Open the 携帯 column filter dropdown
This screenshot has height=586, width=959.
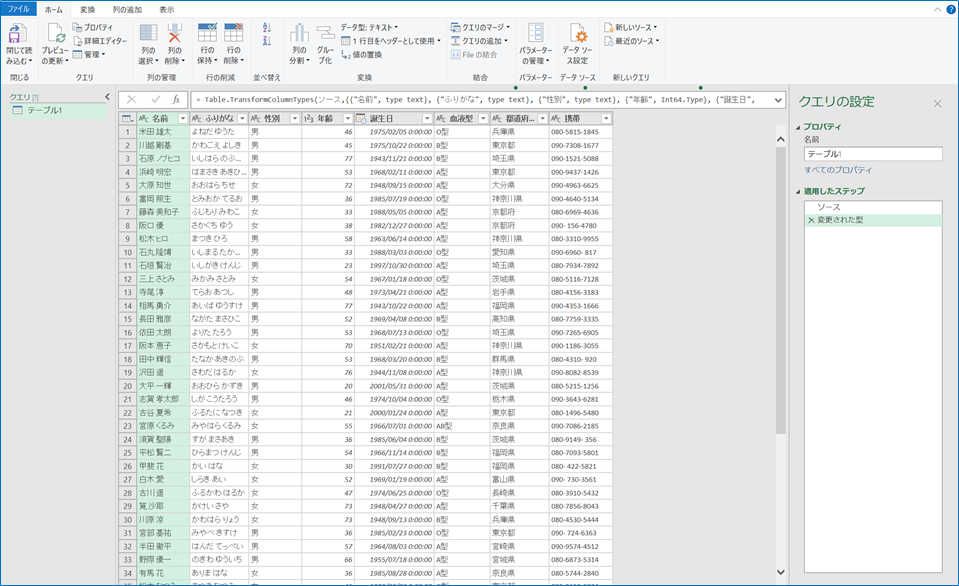(x=606, y=119)
